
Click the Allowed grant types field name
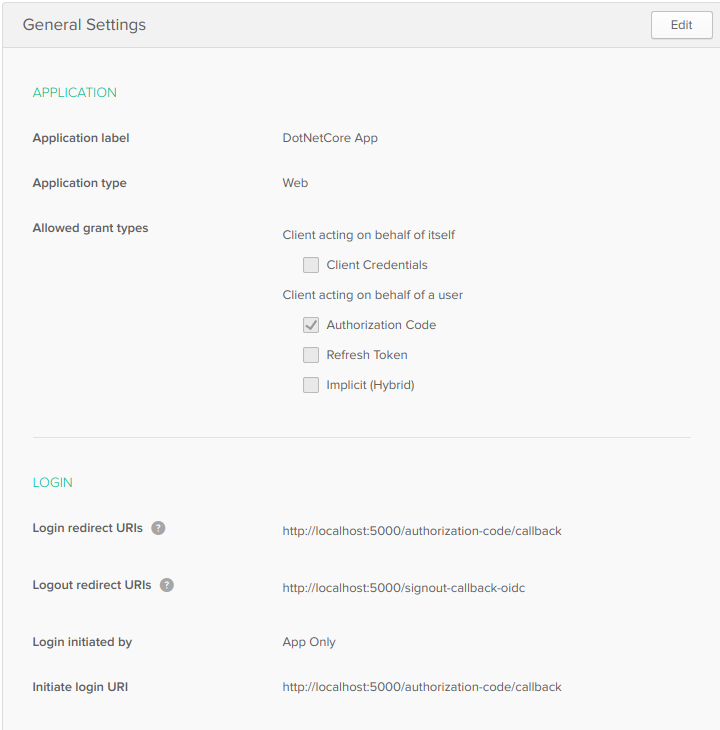pos(90,228)
